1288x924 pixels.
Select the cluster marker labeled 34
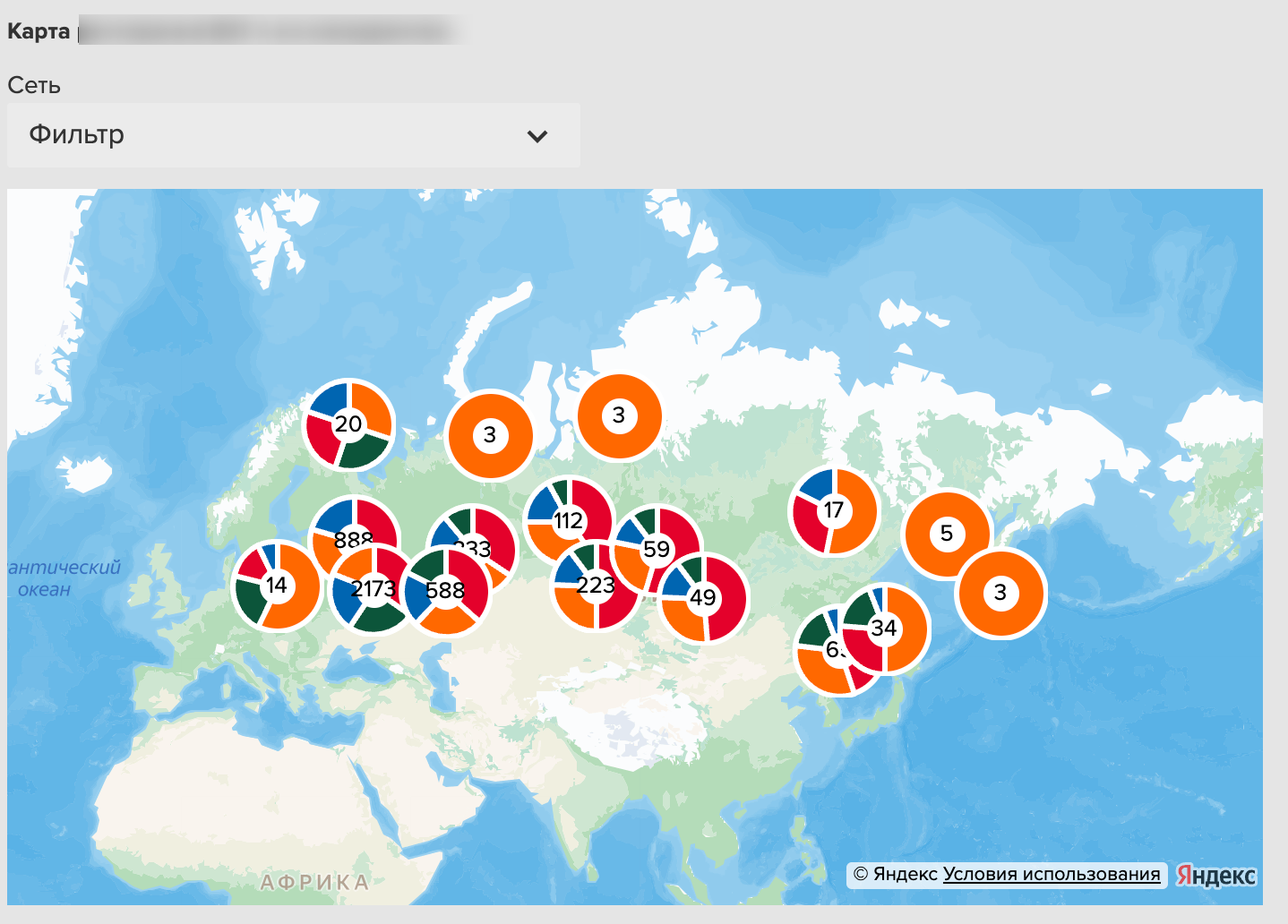884,629
